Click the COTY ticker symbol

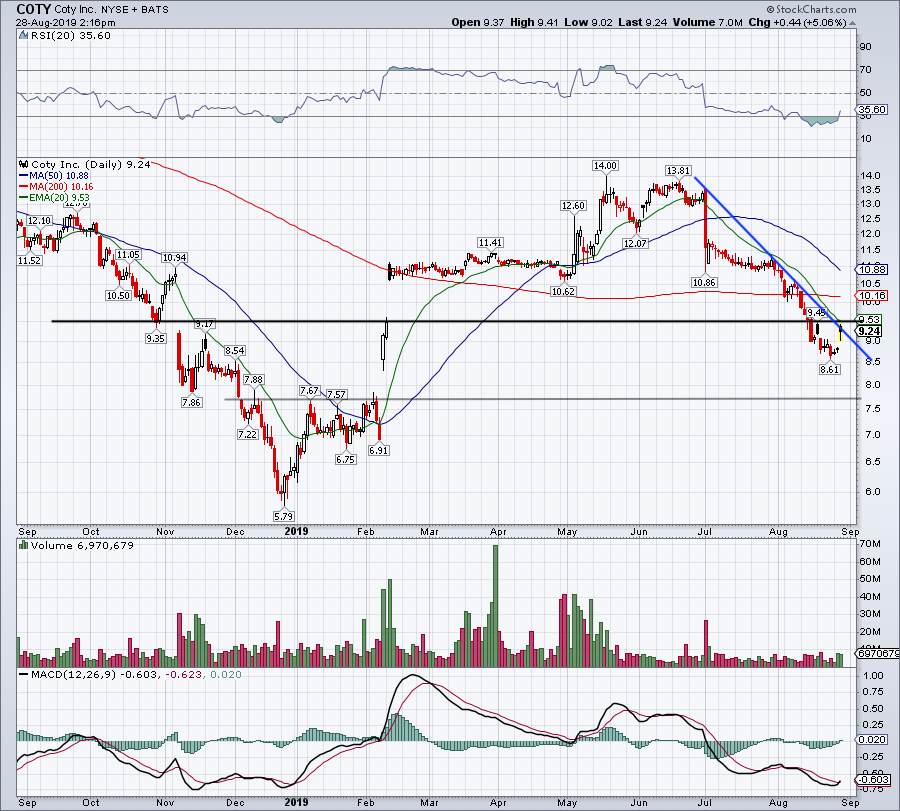point(33,9)
